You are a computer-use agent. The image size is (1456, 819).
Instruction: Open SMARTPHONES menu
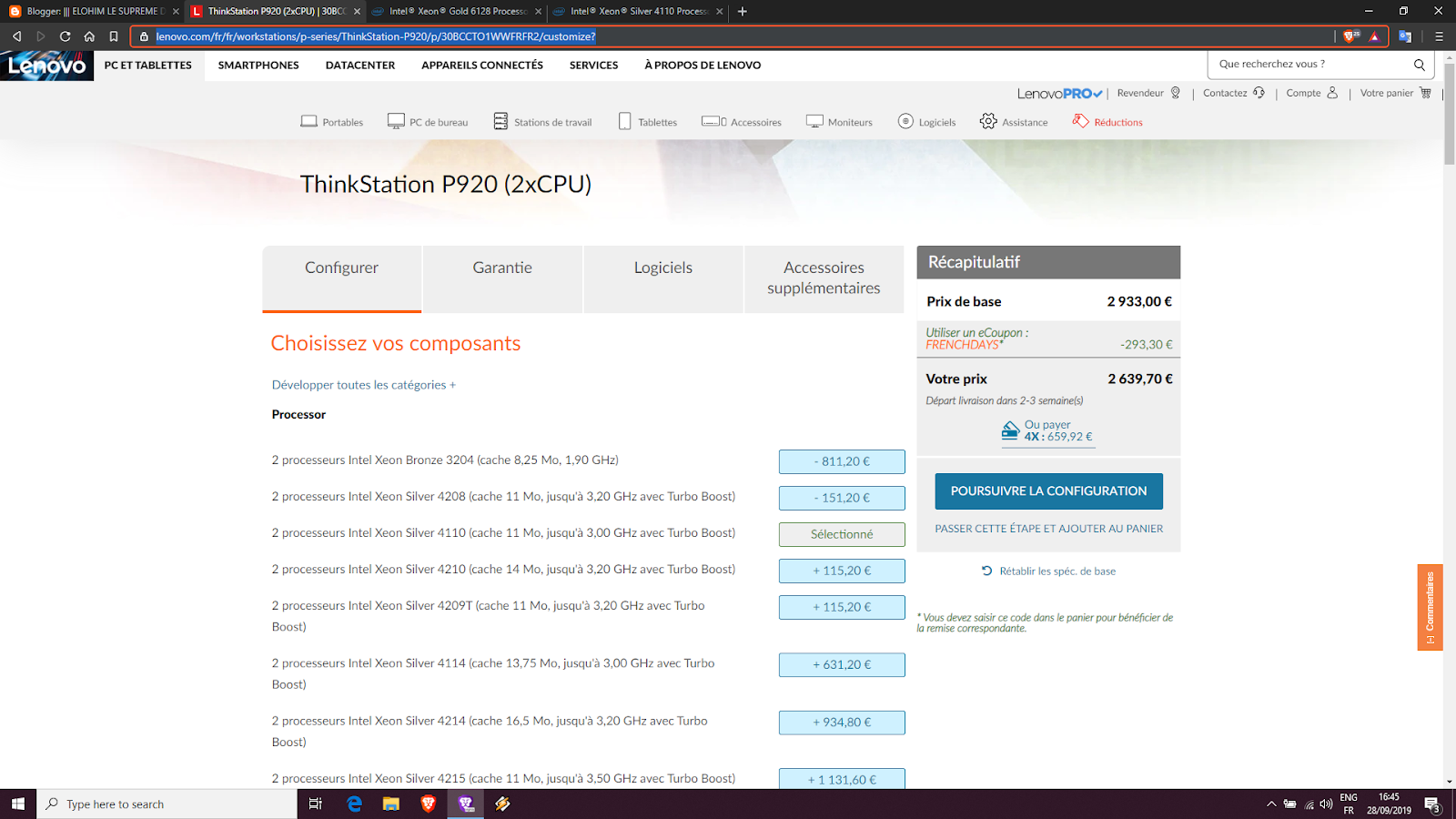tap(258, 66)
